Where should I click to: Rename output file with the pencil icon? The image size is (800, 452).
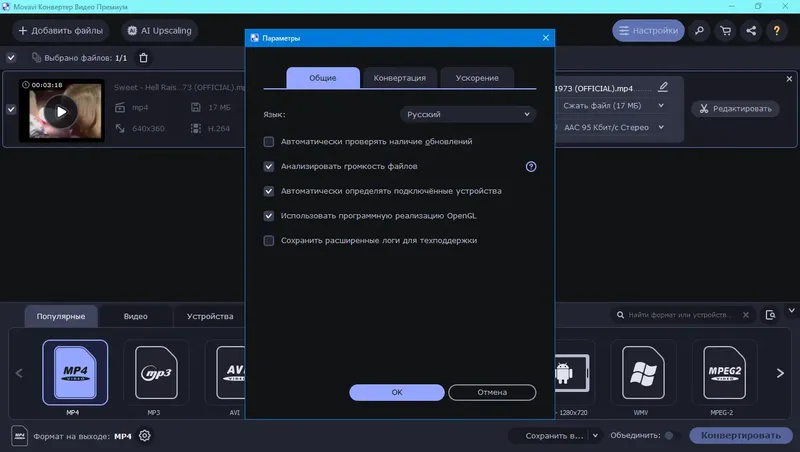tap(663, 87)
